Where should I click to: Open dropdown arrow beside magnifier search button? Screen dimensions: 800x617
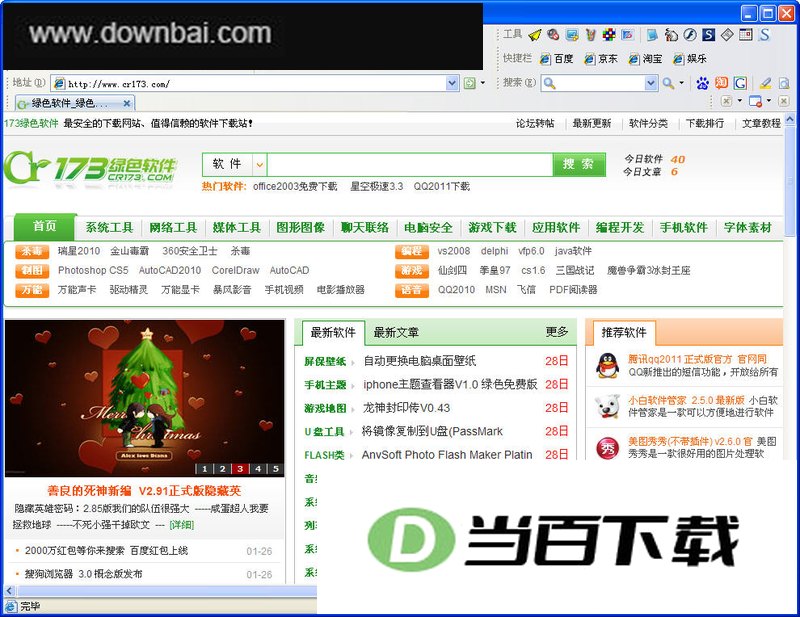681,83
